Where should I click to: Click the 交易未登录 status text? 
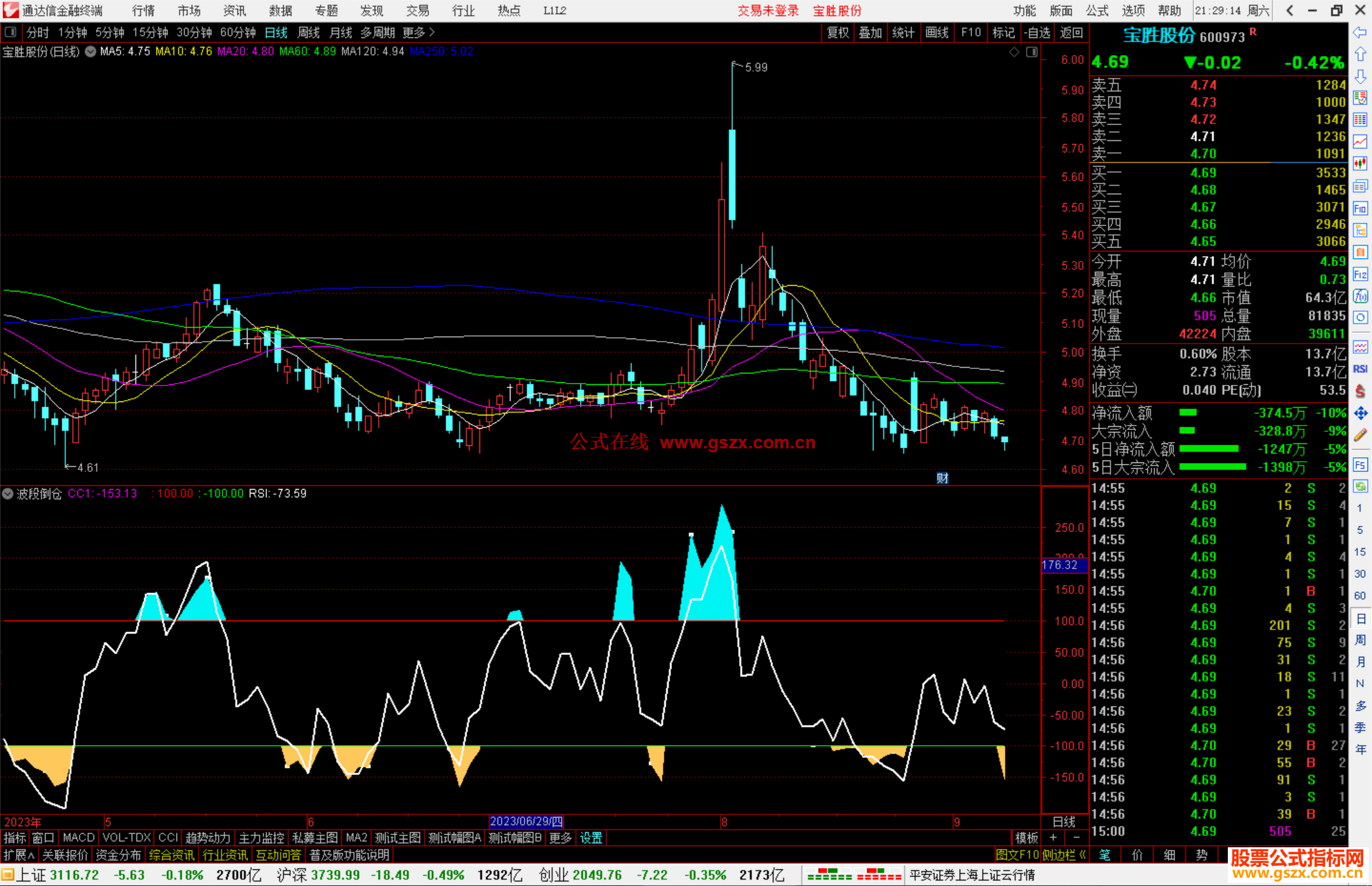tap(768, 11)
